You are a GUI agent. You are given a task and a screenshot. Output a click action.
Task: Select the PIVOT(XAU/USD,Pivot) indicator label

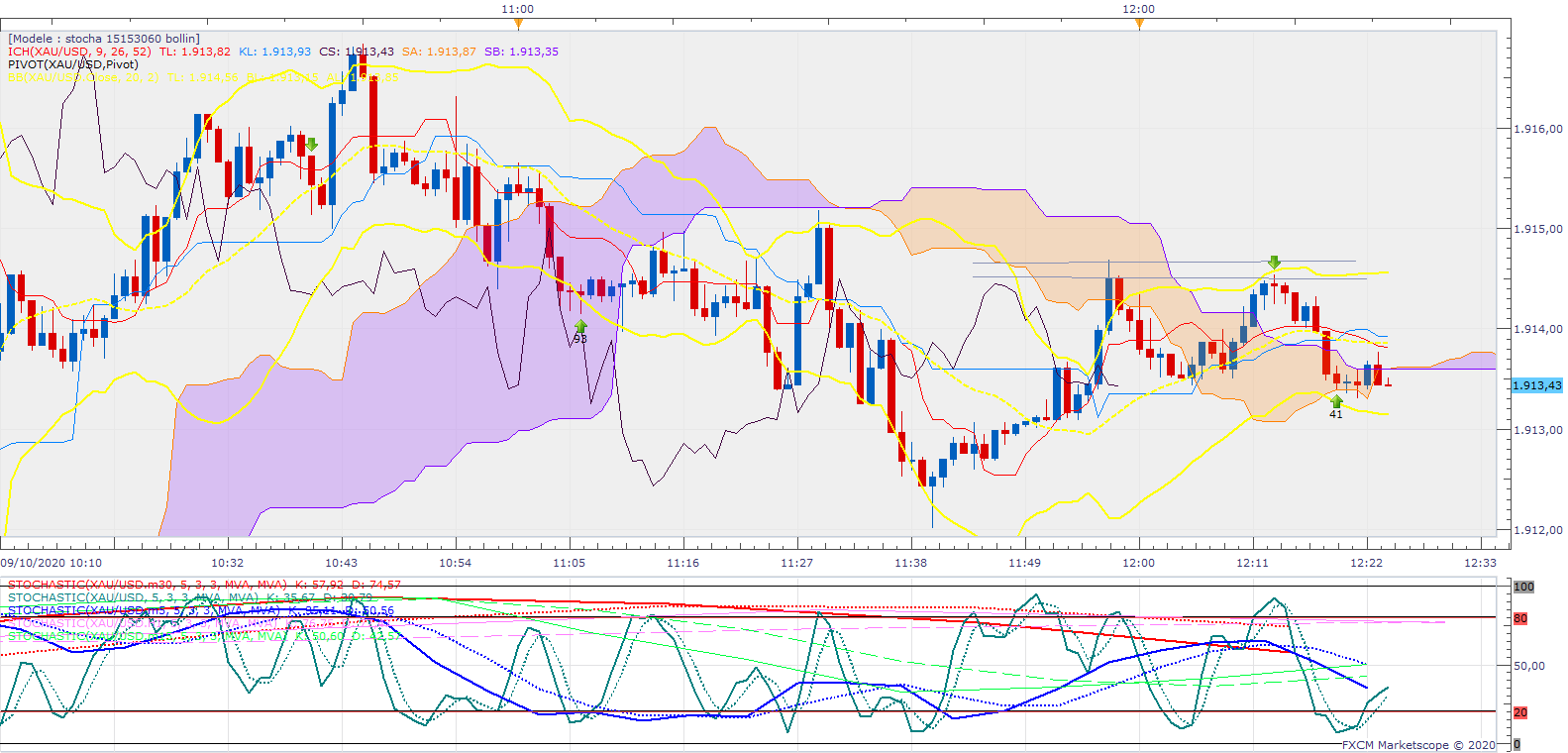73,64
